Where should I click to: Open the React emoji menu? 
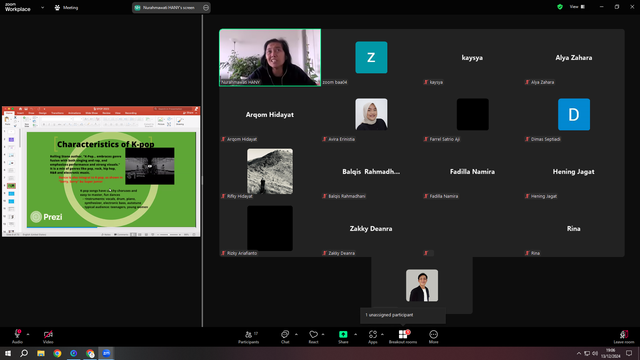tap(313, 336)
